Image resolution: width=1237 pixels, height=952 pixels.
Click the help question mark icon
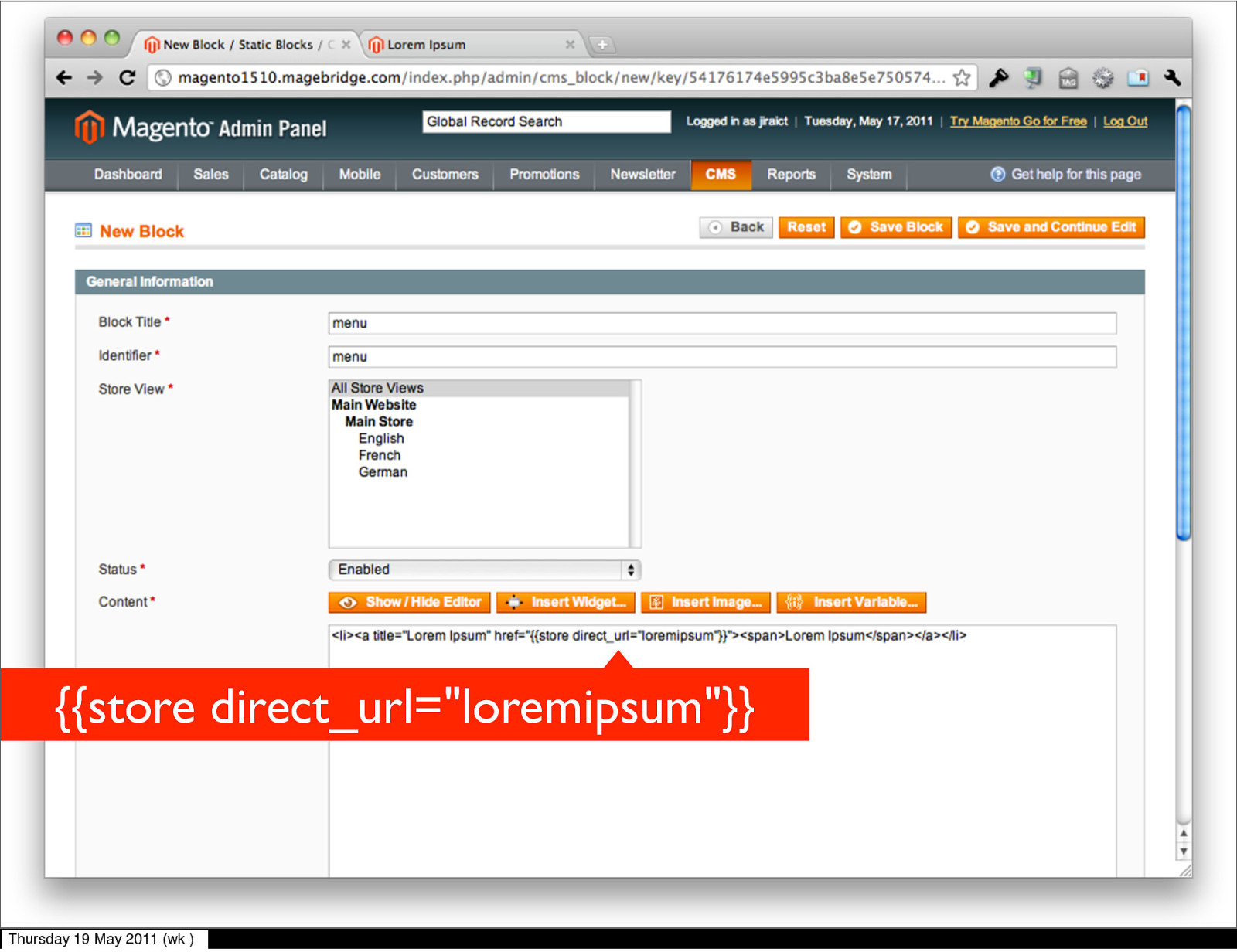pos(997,174)
